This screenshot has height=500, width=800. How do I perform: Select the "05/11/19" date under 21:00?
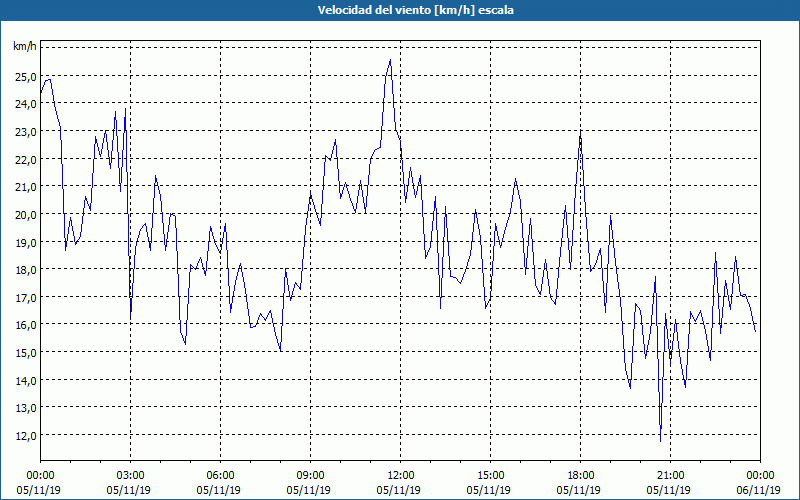coord(668,490)
